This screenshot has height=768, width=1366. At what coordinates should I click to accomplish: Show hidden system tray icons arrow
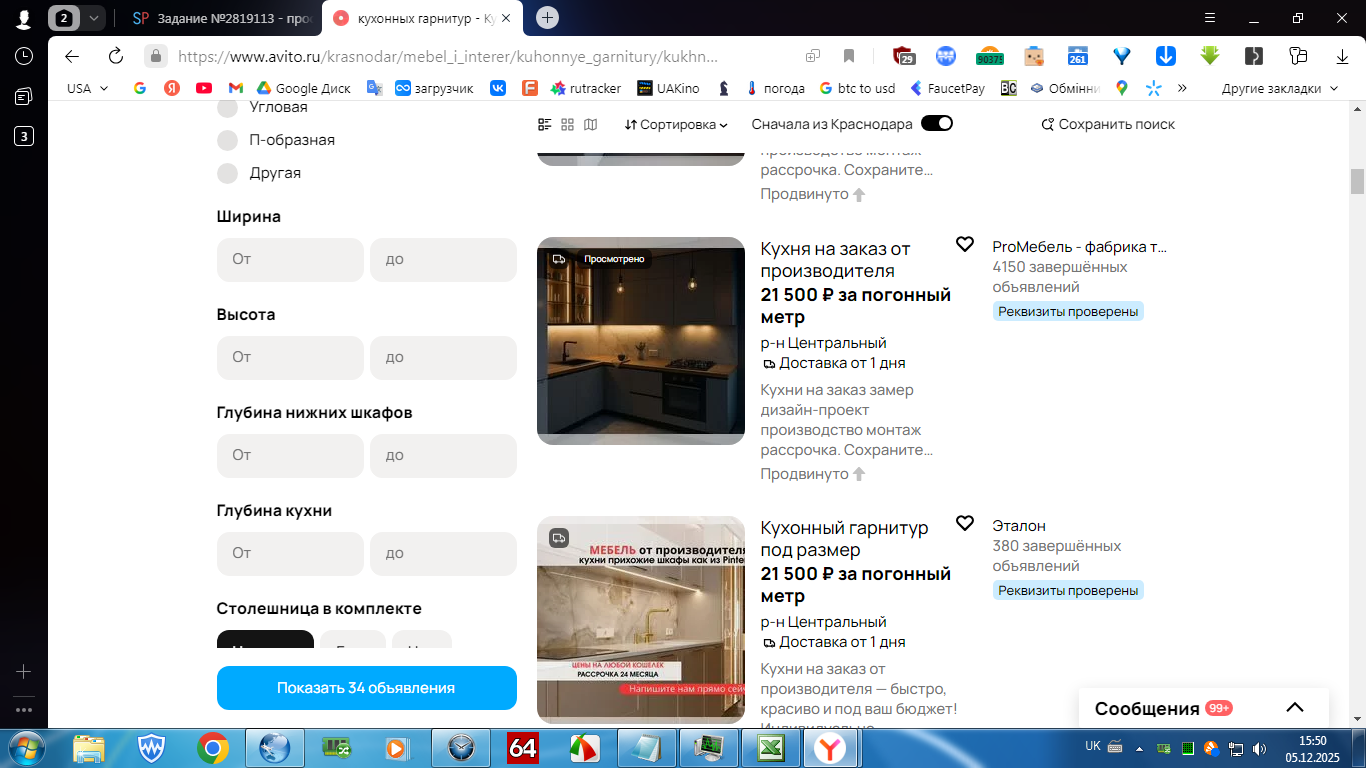tap(1138, 748)
